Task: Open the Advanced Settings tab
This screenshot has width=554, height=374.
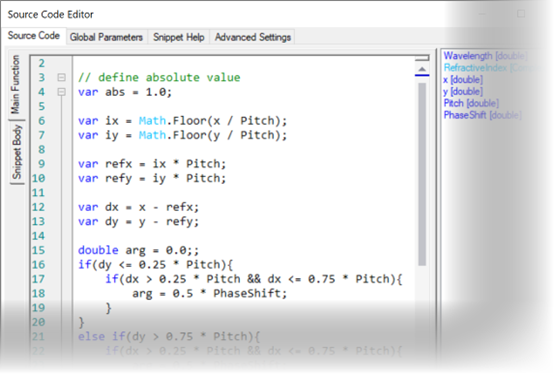Action: point(253,37)
